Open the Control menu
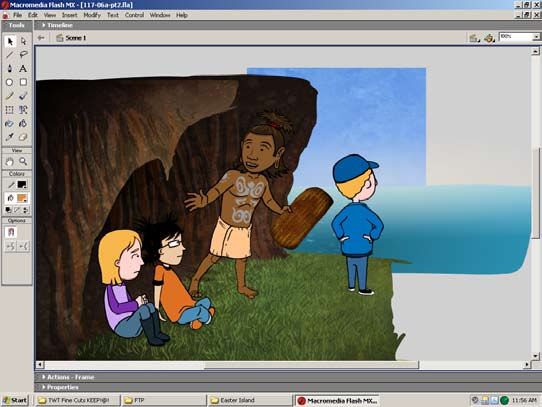542x407 pixels. point(134,15)
